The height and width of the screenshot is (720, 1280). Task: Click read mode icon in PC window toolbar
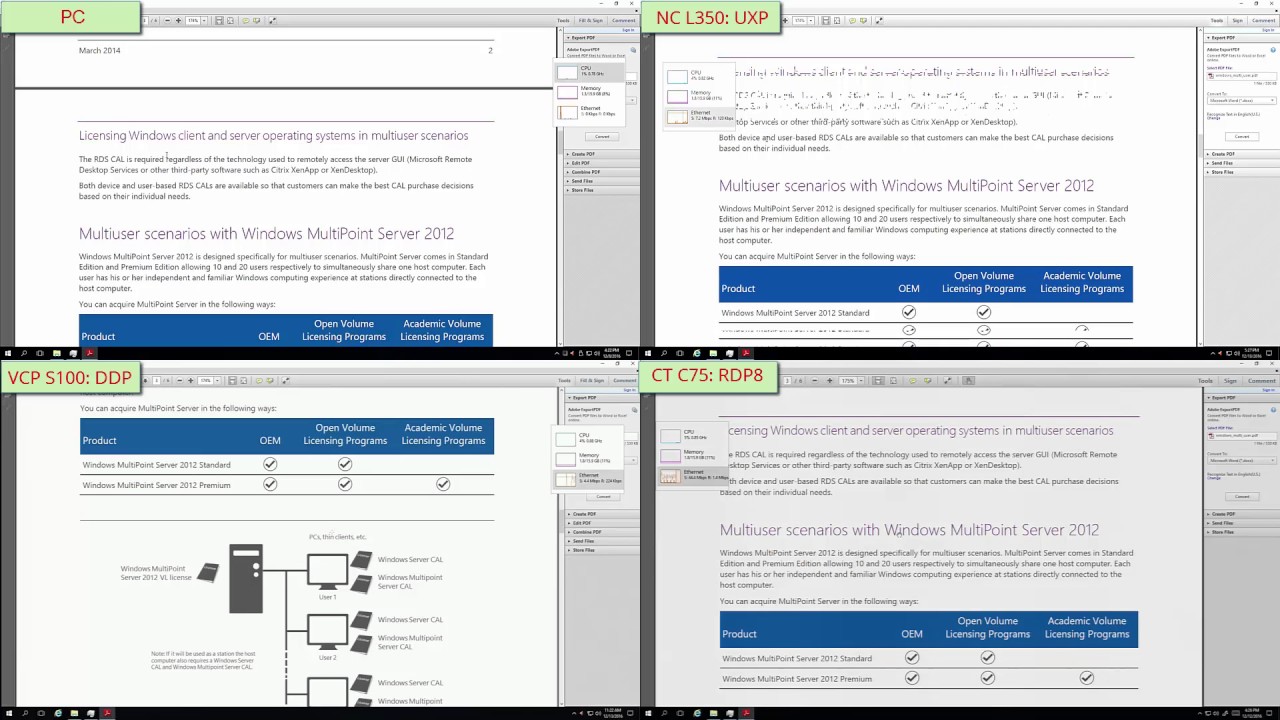(x=272, y=20)
